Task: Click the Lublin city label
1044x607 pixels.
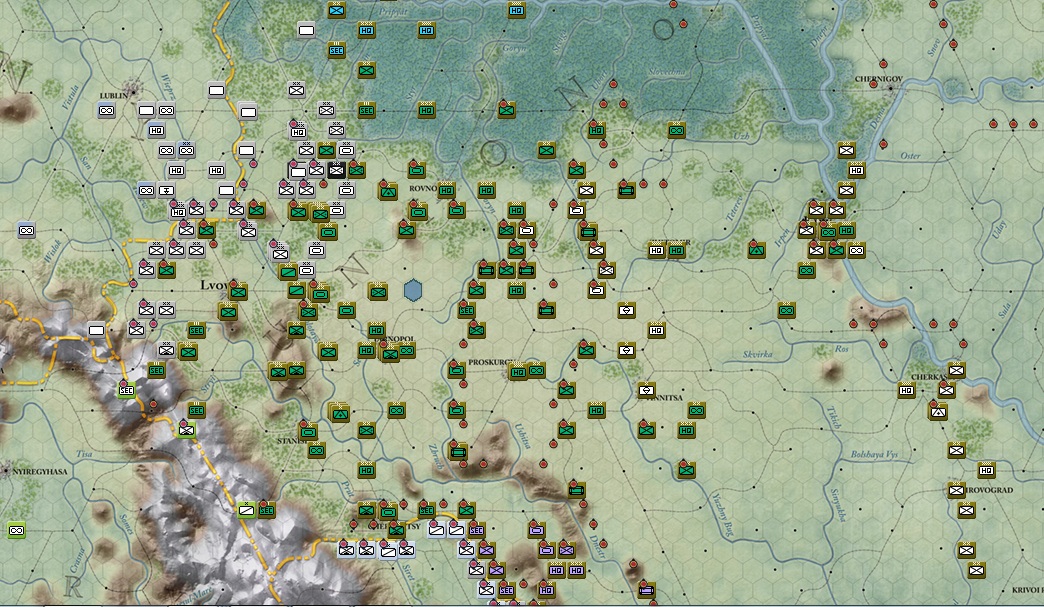Action: coord(113,96)
